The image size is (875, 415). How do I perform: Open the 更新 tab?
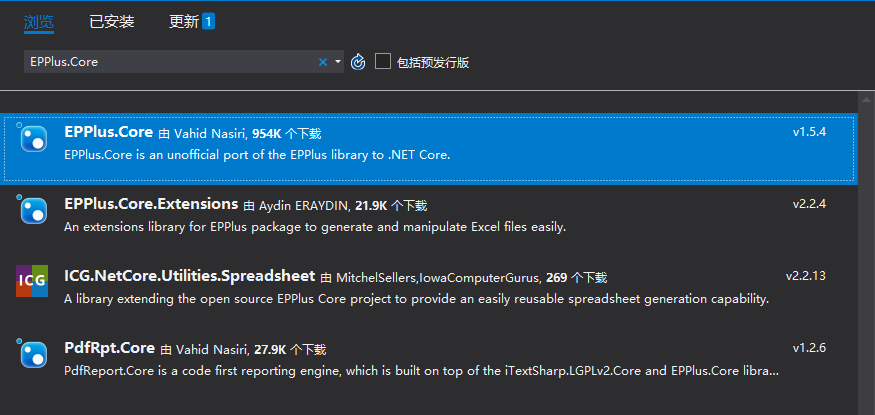pos(184,22)
